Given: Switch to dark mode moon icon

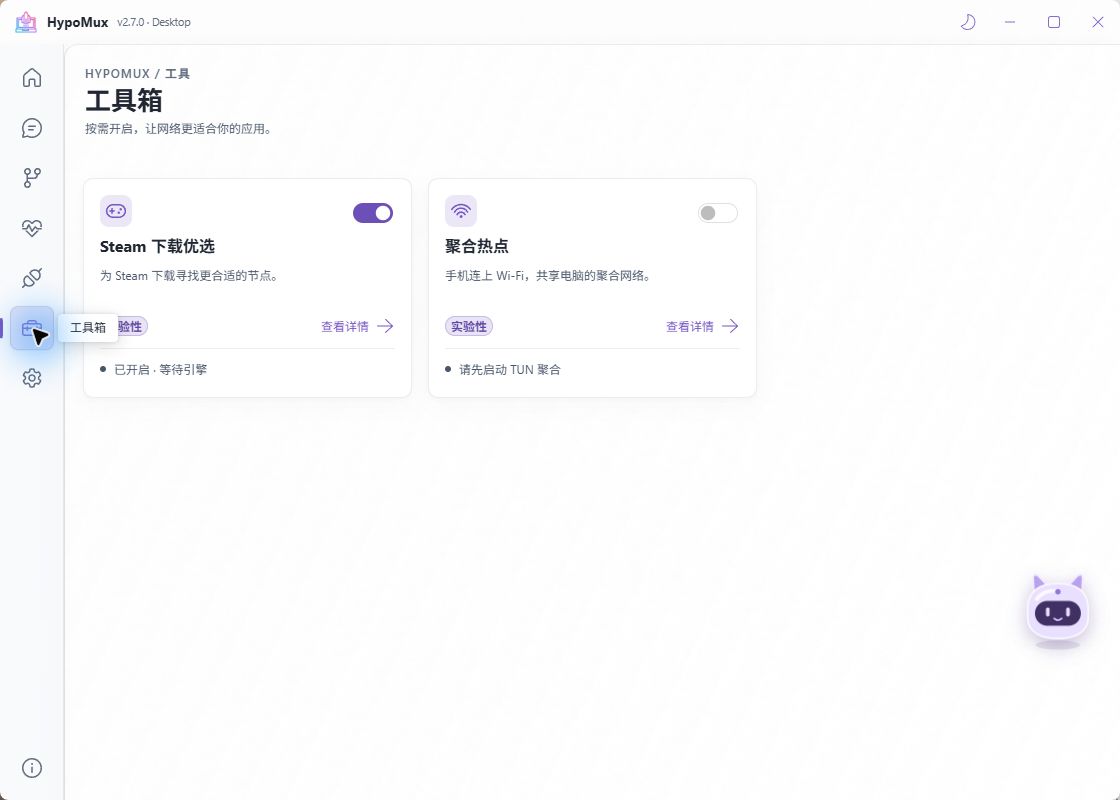Looking at the screenshot, I should 968,22.
